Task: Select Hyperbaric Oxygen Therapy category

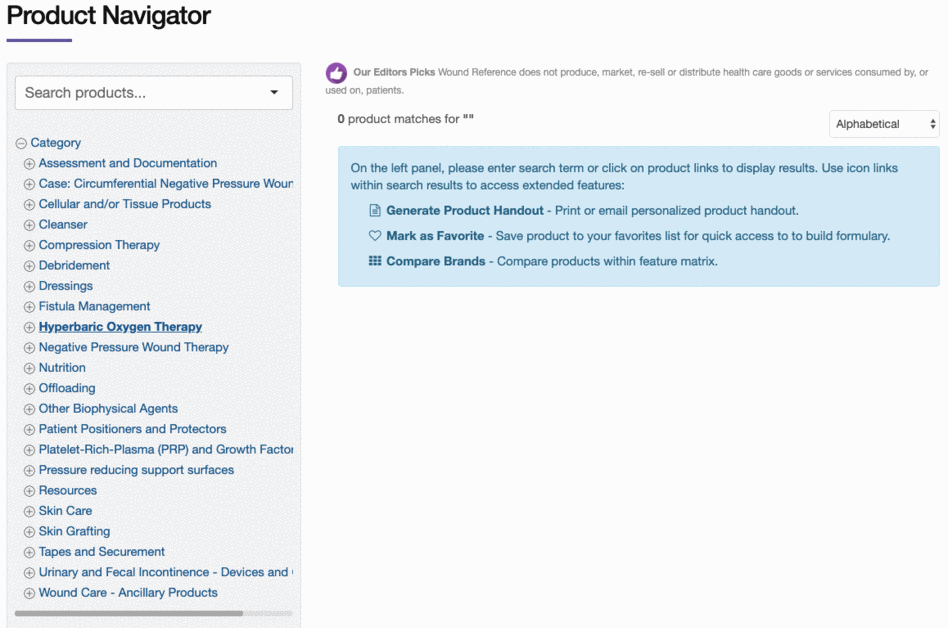Action: pyautogui.click(x=120, y=327)
